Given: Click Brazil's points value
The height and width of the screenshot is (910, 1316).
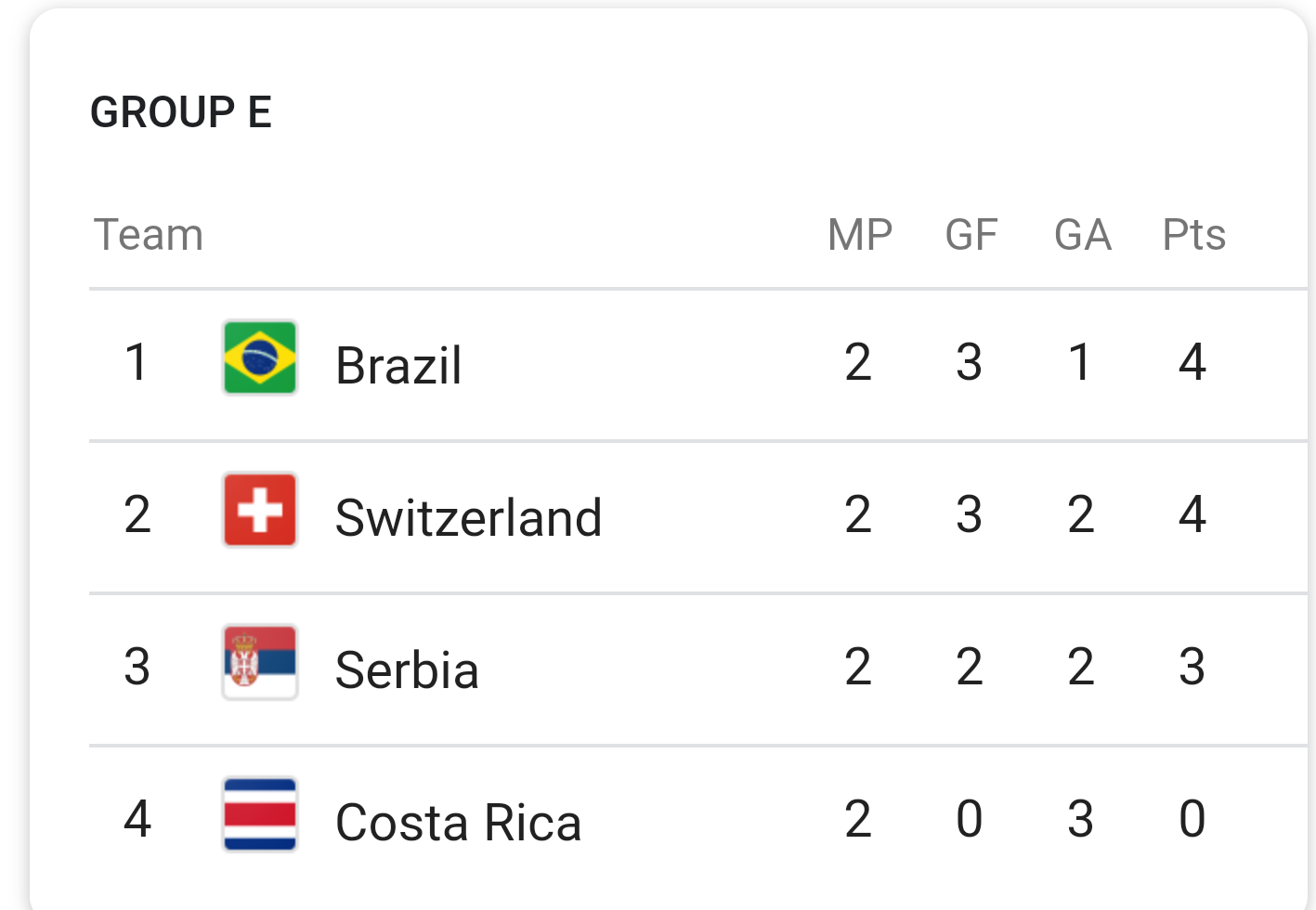Looking at the screenshot, I should (1192, 361).
